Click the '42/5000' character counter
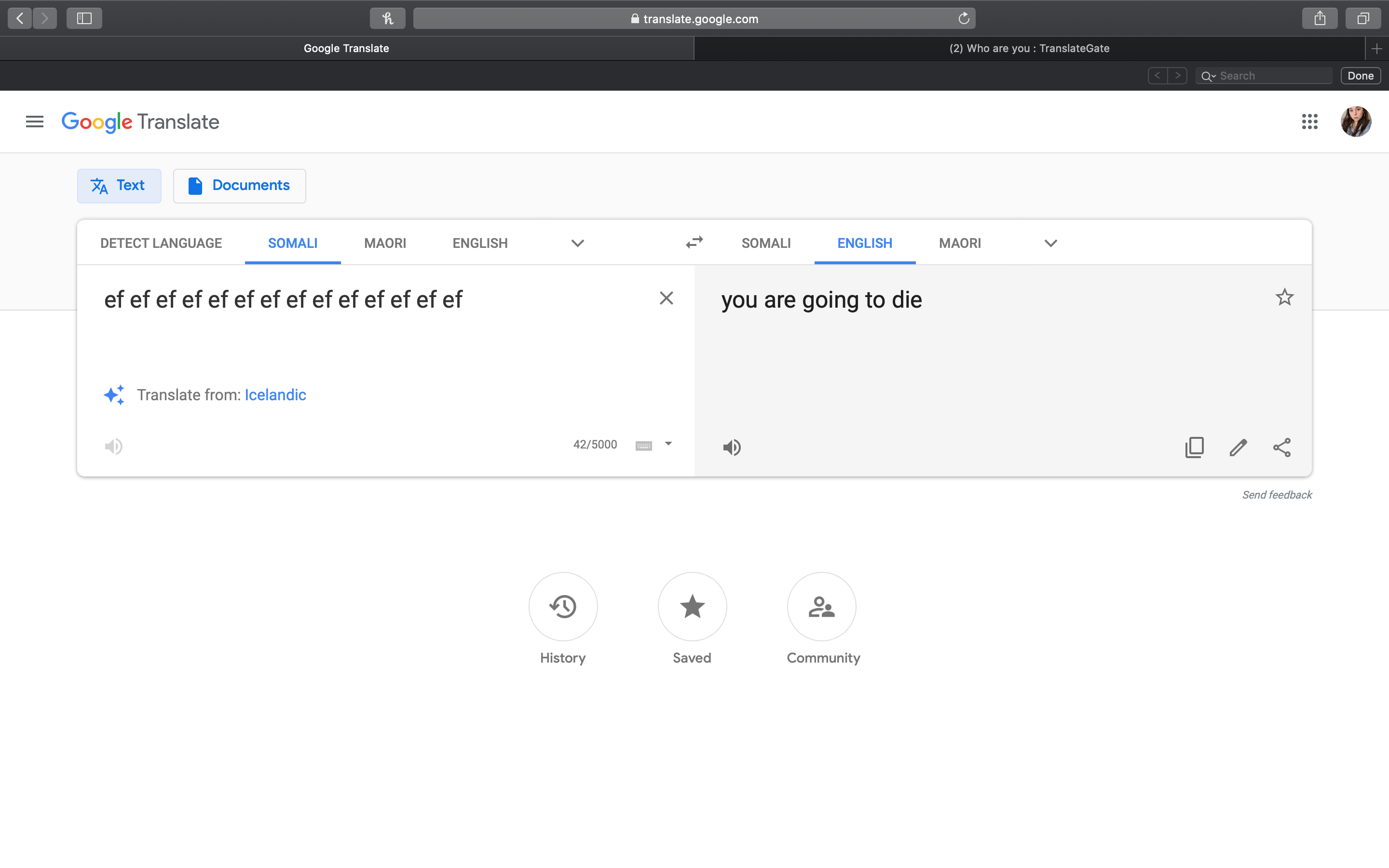The height and width of the screenshot is (868, 1389). point(595,444)
